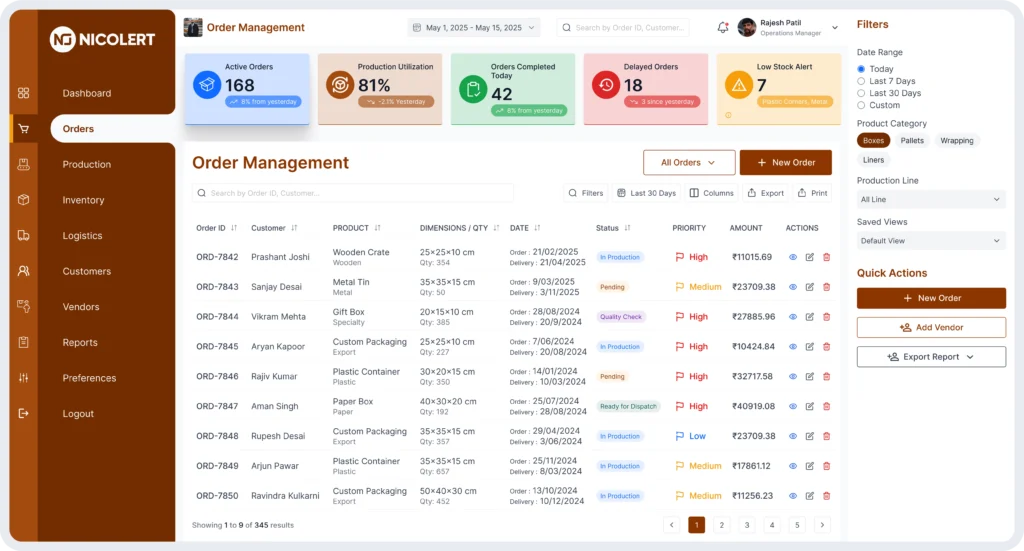The height and width of the screenshot is (551, 1024).
Task: Click the order search field above the table
Action: tap(353, 193)
